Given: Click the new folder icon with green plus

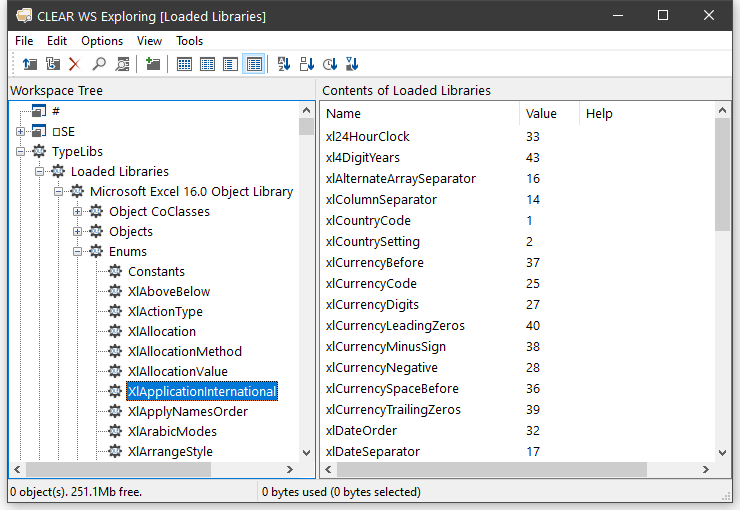Looking at the screenshot, I should click(x=152, y=64).
